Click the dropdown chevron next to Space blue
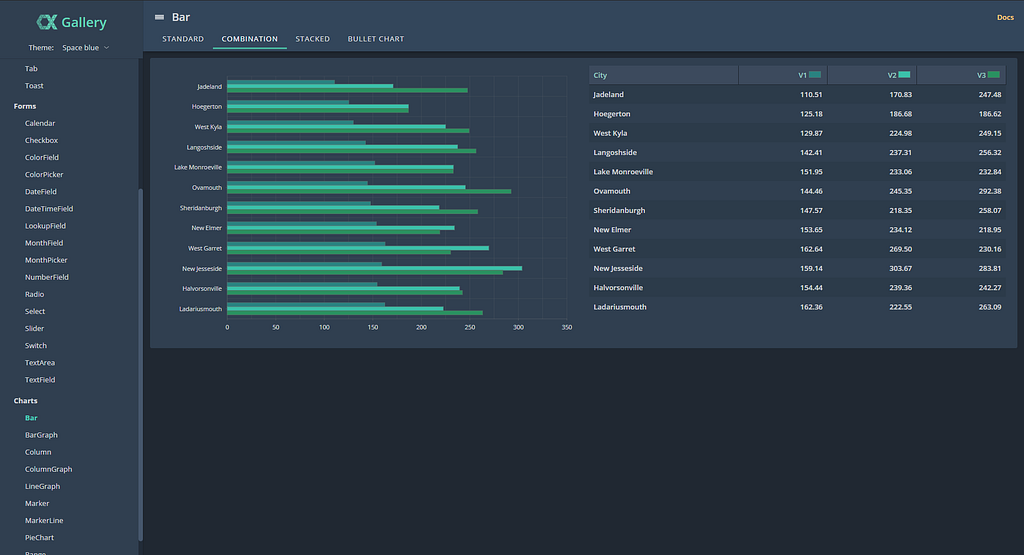The image size is (1024, 555). pyautogui.click(x=106, y=48)
